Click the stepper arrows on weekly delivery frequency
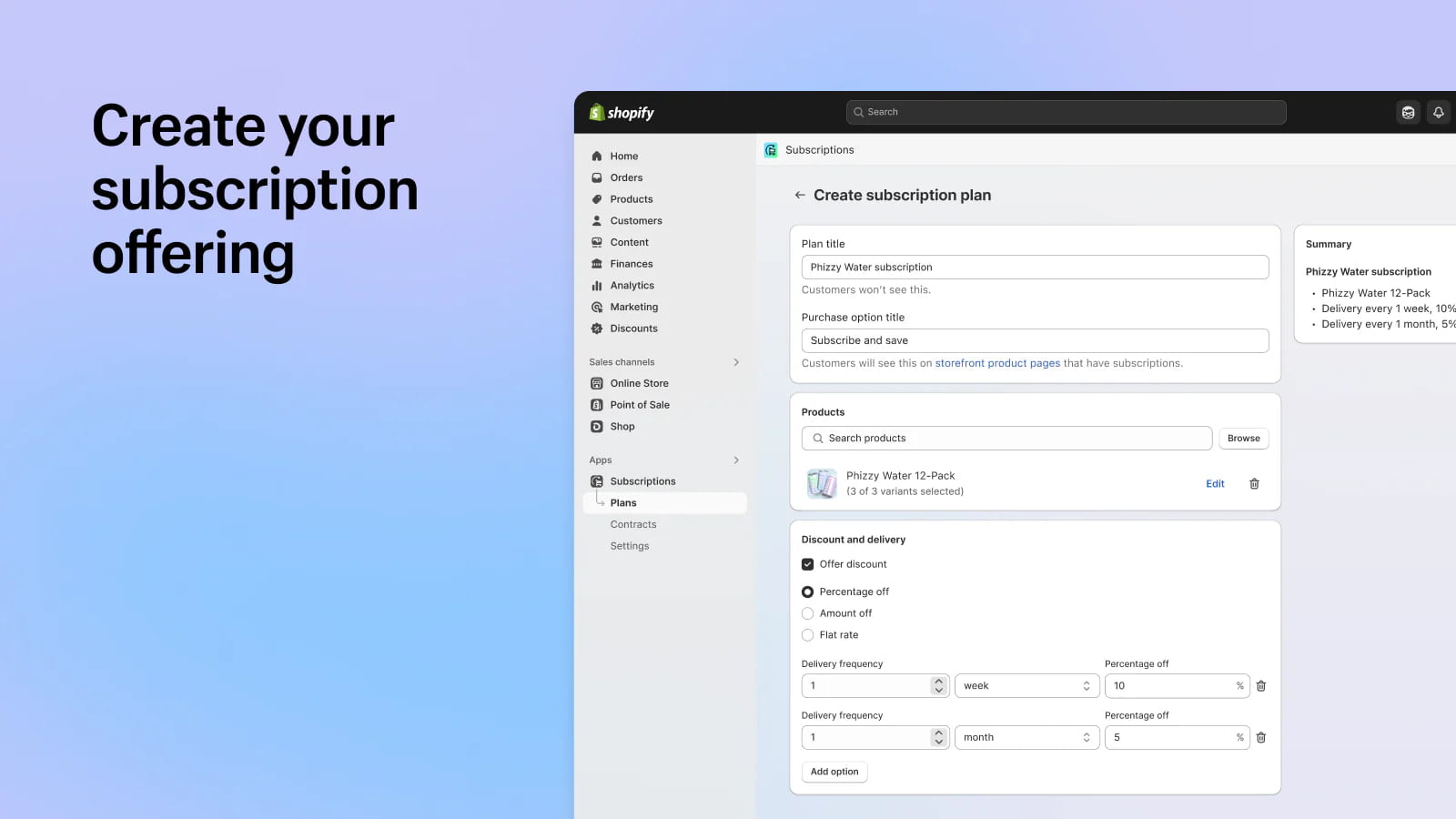The width and height of the screenshot is (1456, 819). pos(939,686)
